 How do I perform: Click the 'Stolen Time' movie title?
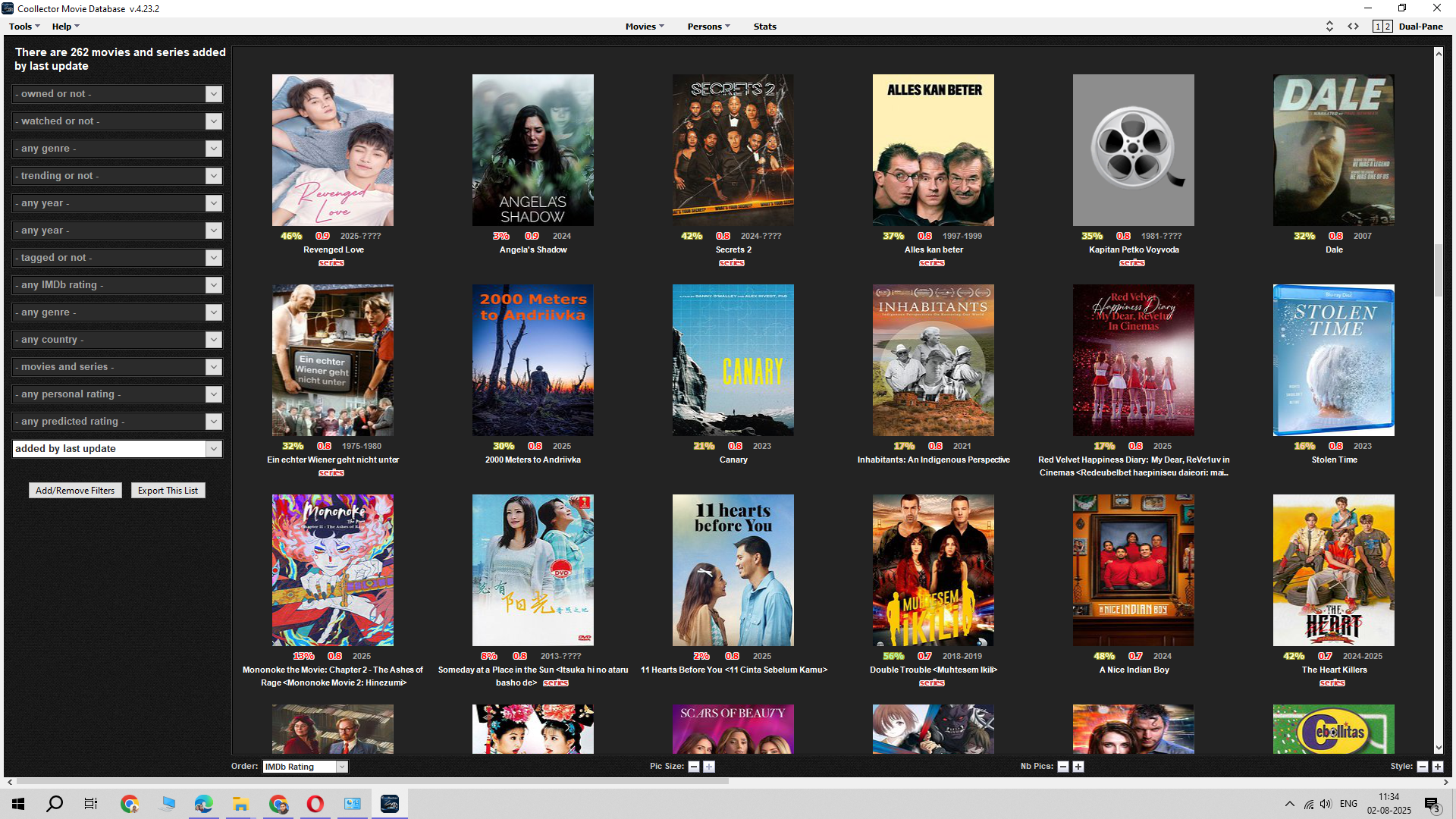[1334, 460]
